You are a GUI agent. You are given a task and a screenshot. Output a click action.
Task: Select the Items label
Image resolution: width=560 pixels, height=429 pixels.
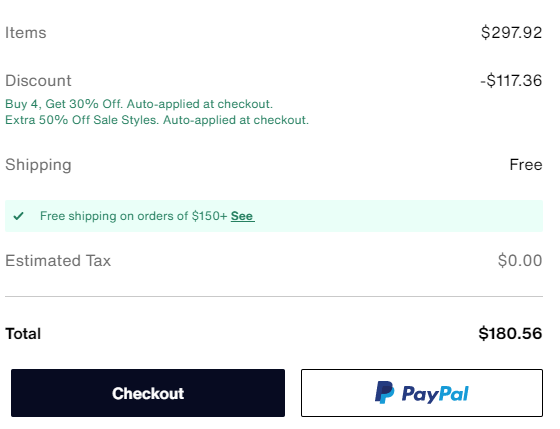(26, 33)
